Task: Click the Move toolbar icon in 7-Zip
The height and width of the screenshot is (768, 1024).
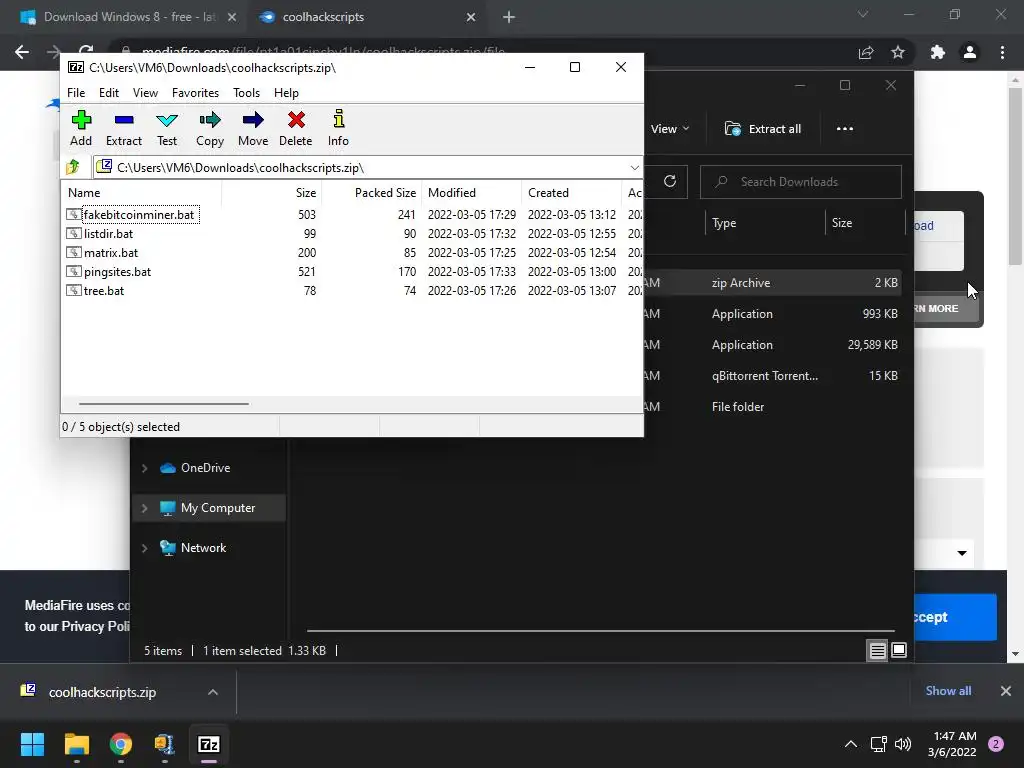Action: tap(253, 129)
